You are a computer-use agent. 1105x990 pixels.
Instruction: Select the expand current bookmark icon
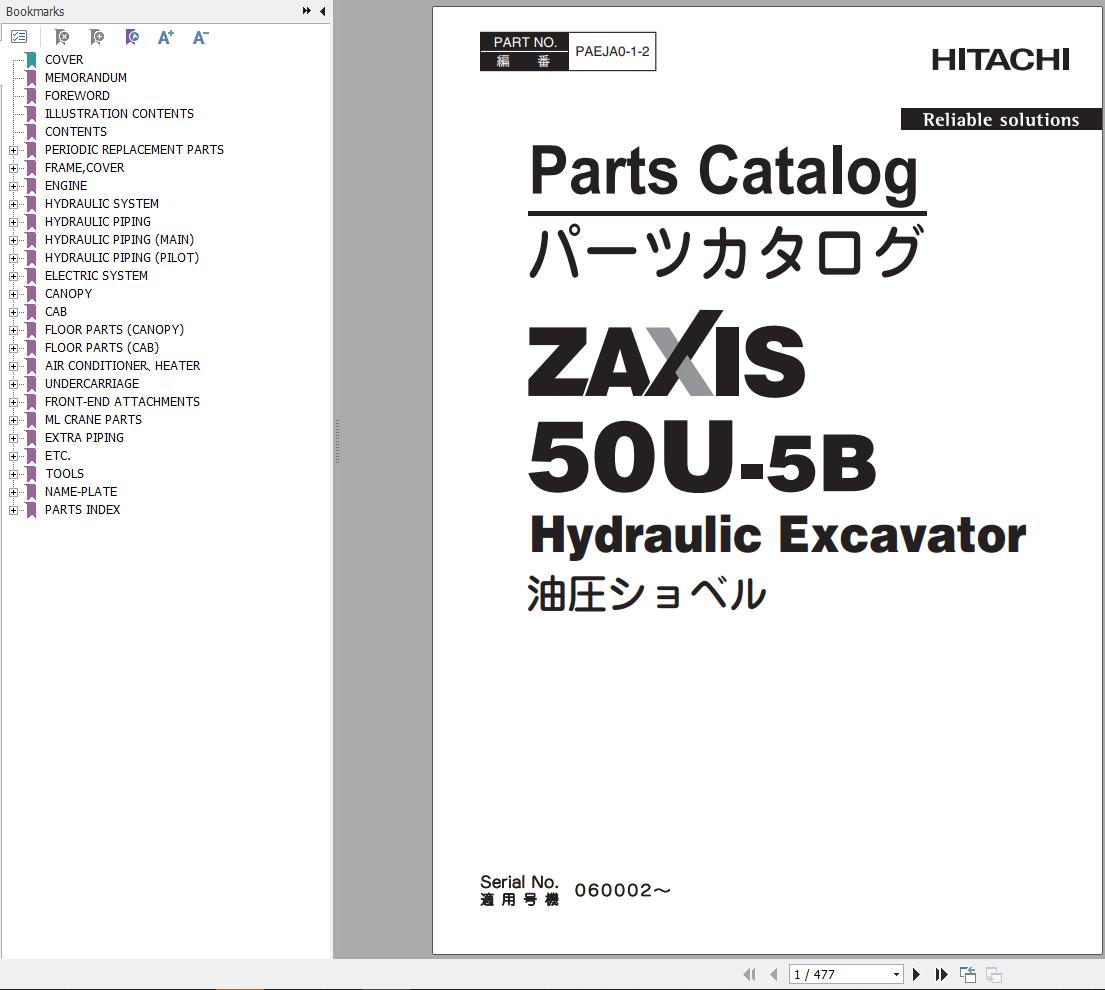coord(131,37)
